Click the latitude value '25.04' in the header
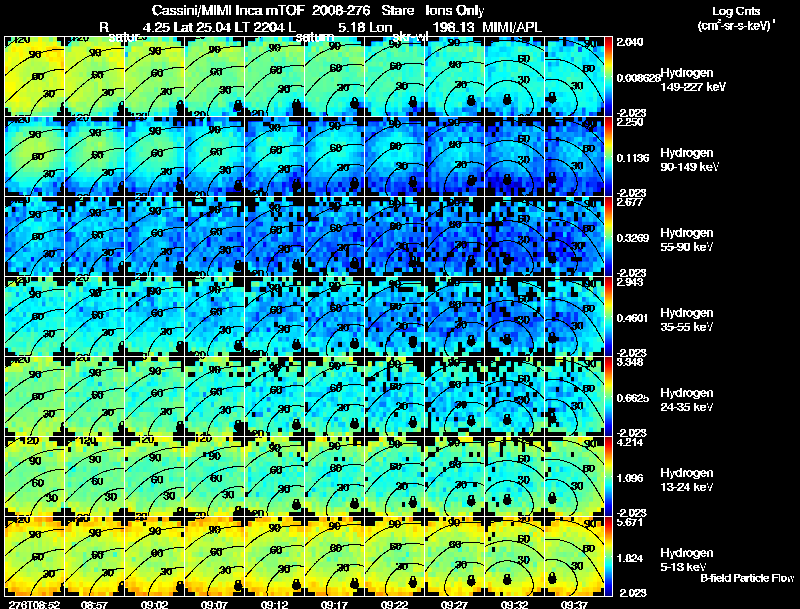Screen dimensions: 800x609 tap(213, 27)
